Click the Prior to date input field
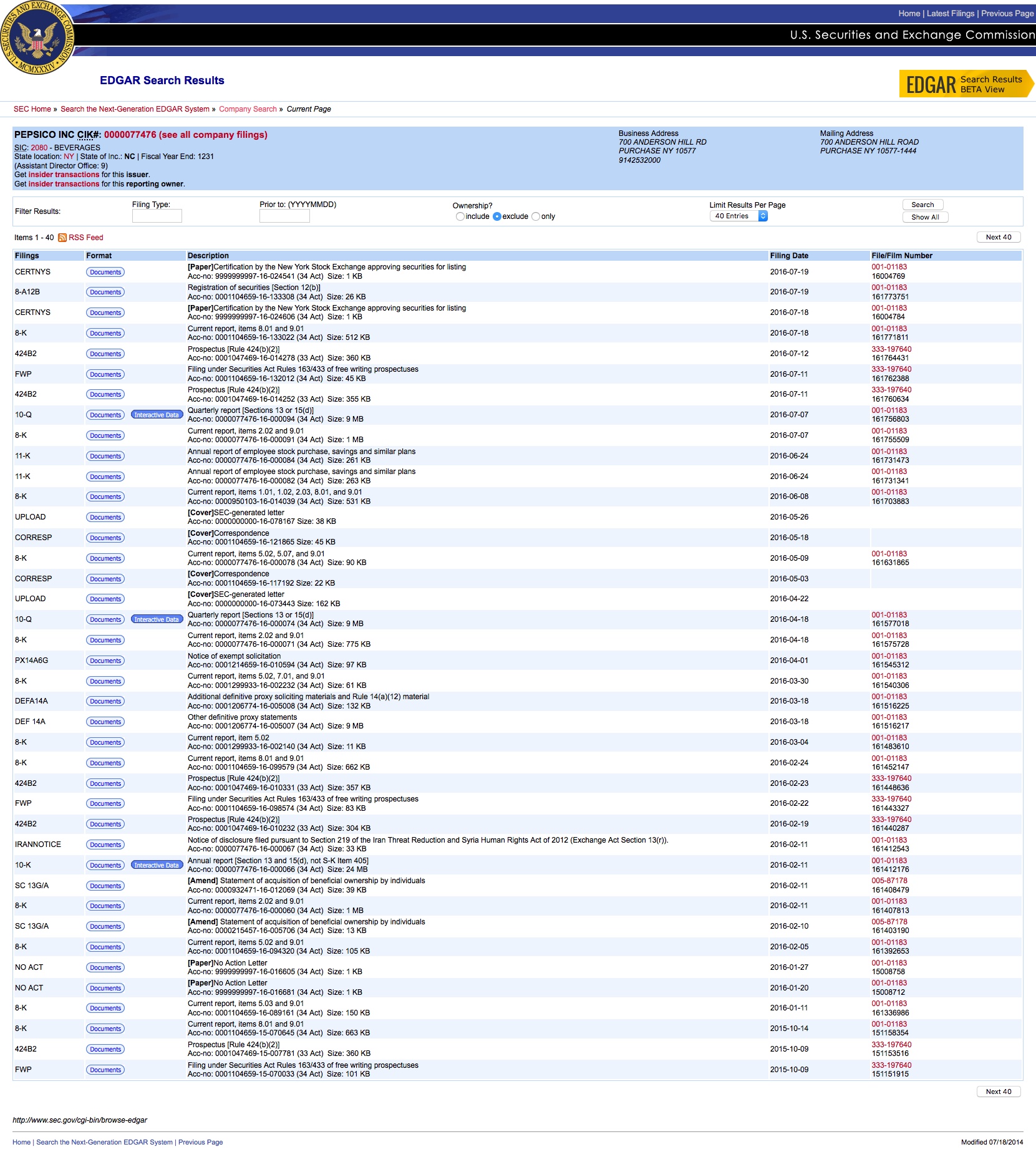 tap(284, 216)
